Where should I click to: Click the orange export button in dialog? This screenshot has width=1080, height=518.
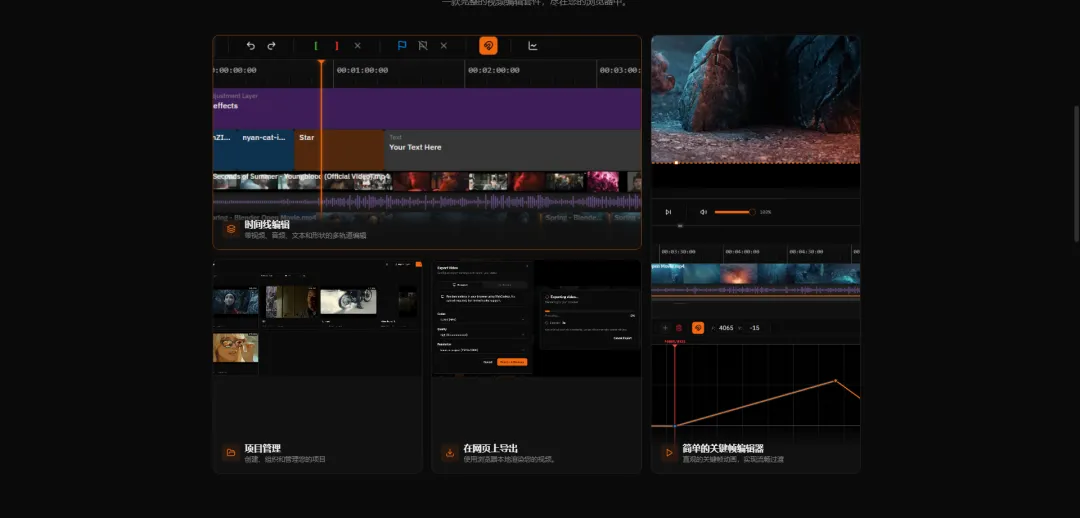[x=512, y=362]
